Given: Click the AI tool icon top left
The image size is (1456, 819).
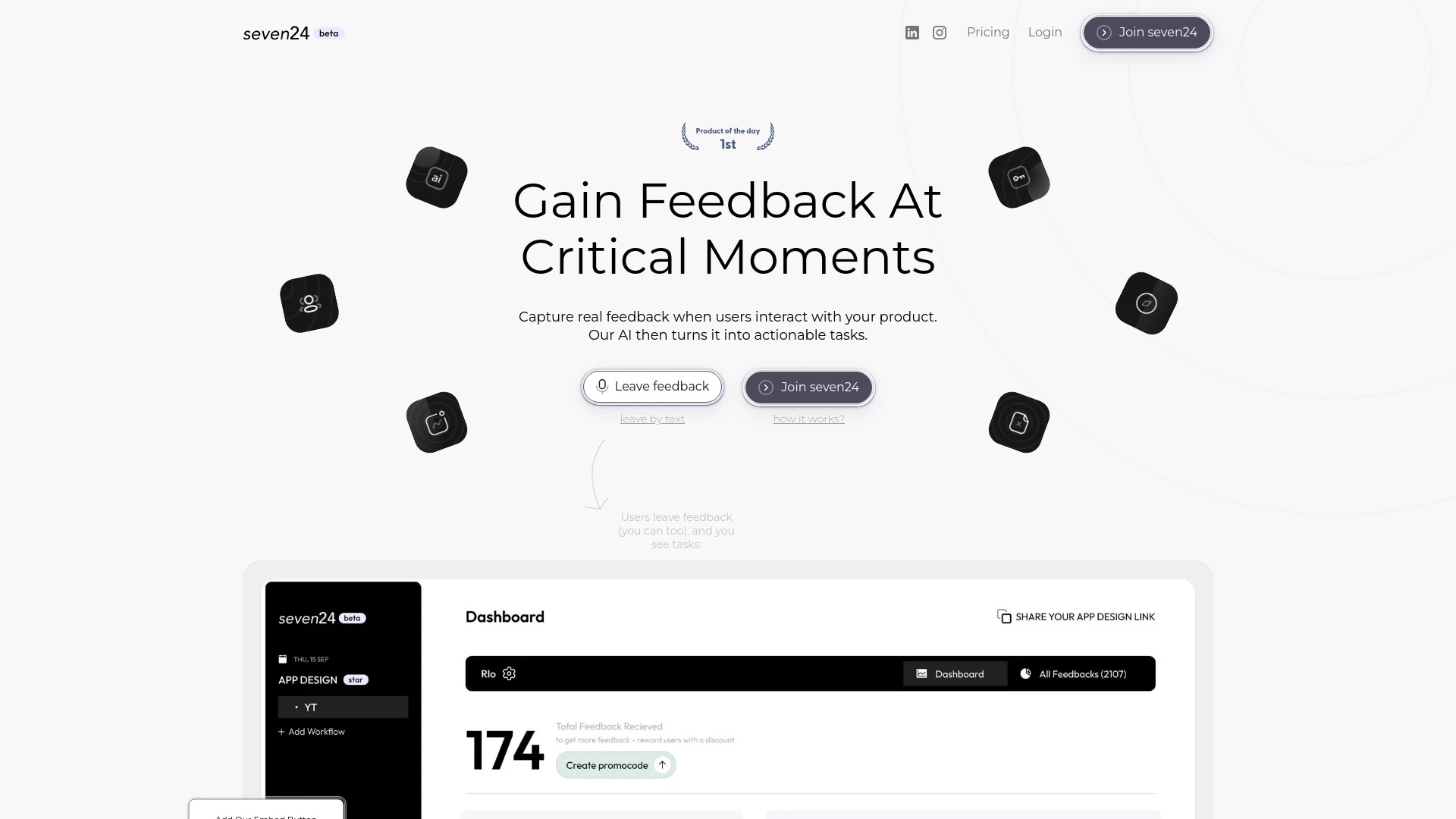Looking at the screenshot, I should (436, 177).
